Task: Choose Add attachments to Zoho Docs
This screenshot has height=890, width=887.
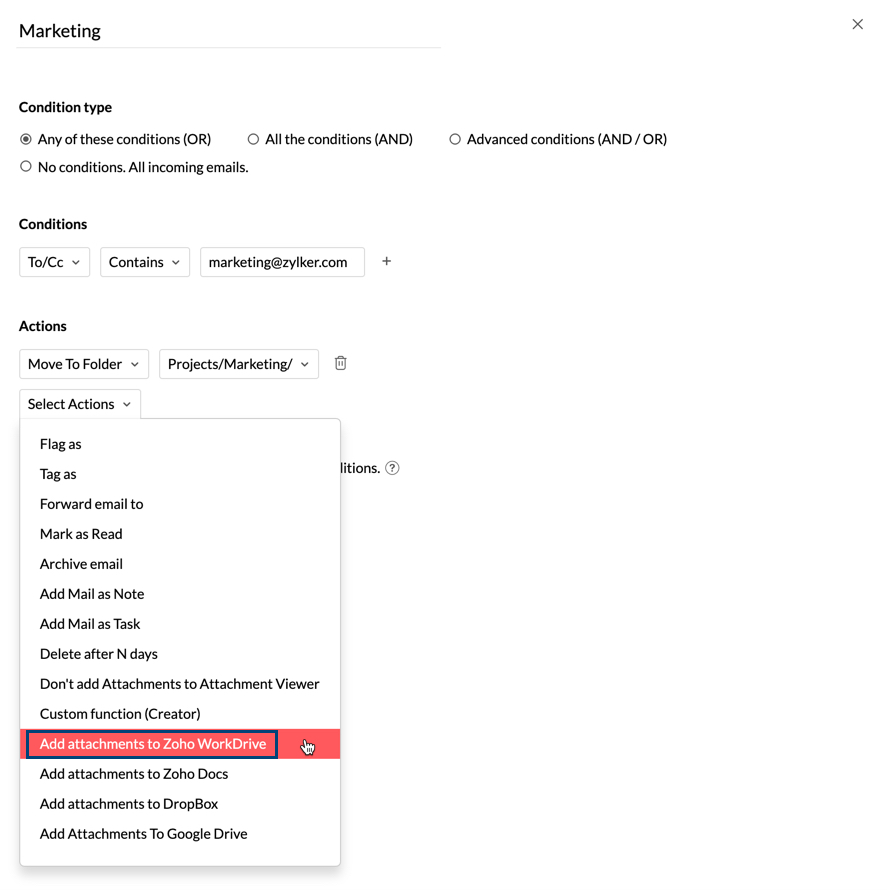Action: click(180, 774)
